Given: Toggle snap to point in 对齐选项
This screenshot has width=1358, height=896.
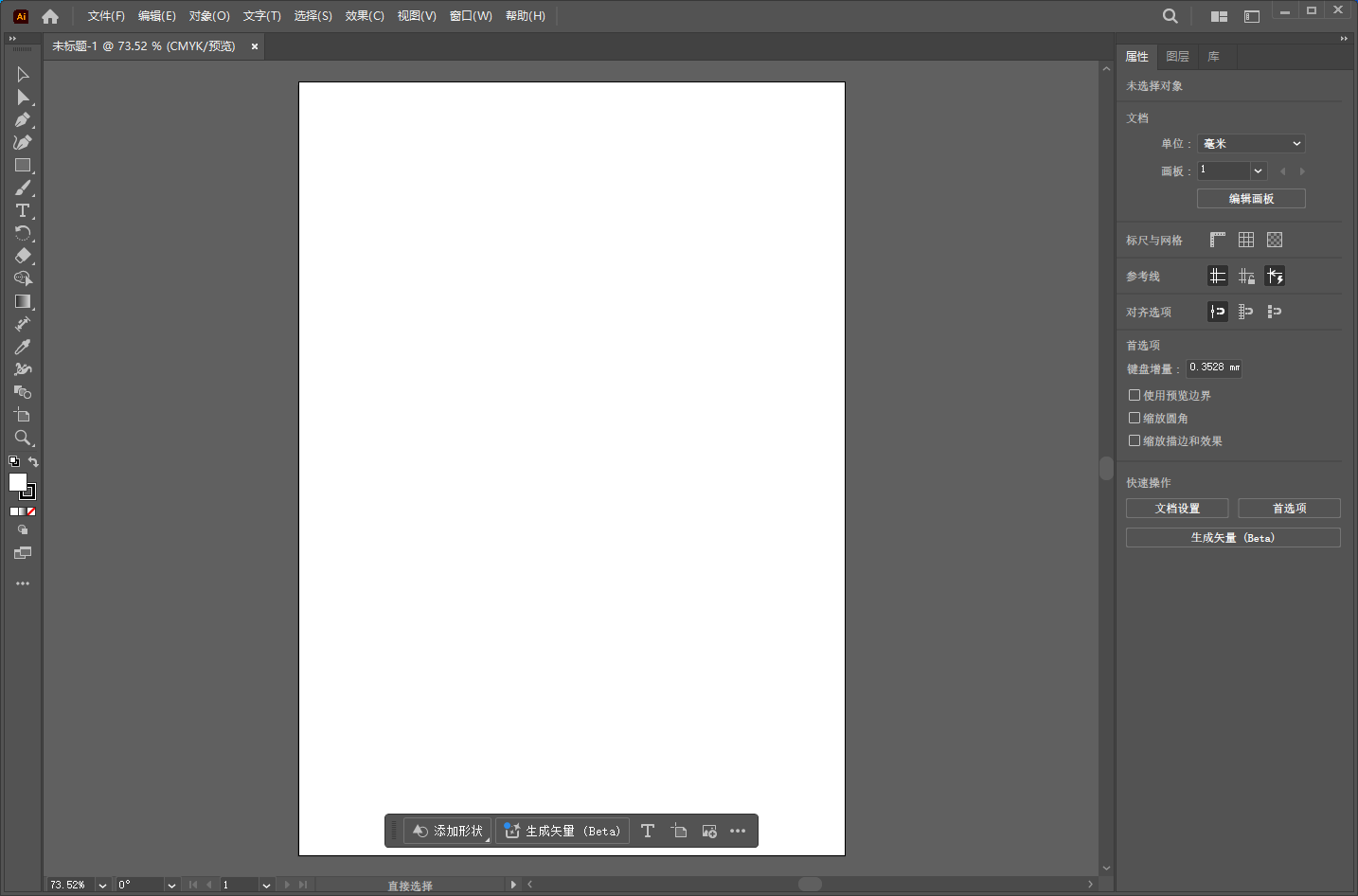Looking at the screenshot, I should click(1218, 311).
